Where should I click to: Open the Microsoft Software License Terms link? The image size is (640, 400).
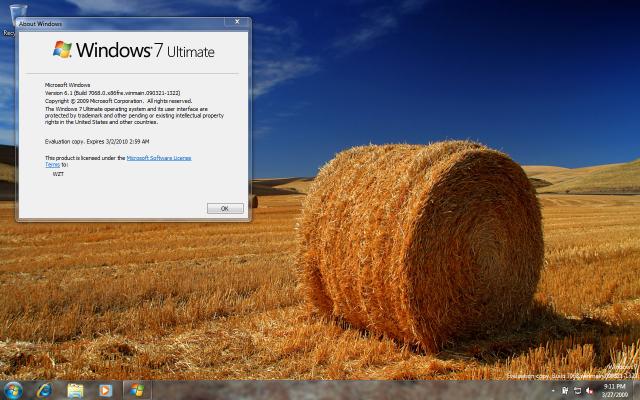(158, 157)
